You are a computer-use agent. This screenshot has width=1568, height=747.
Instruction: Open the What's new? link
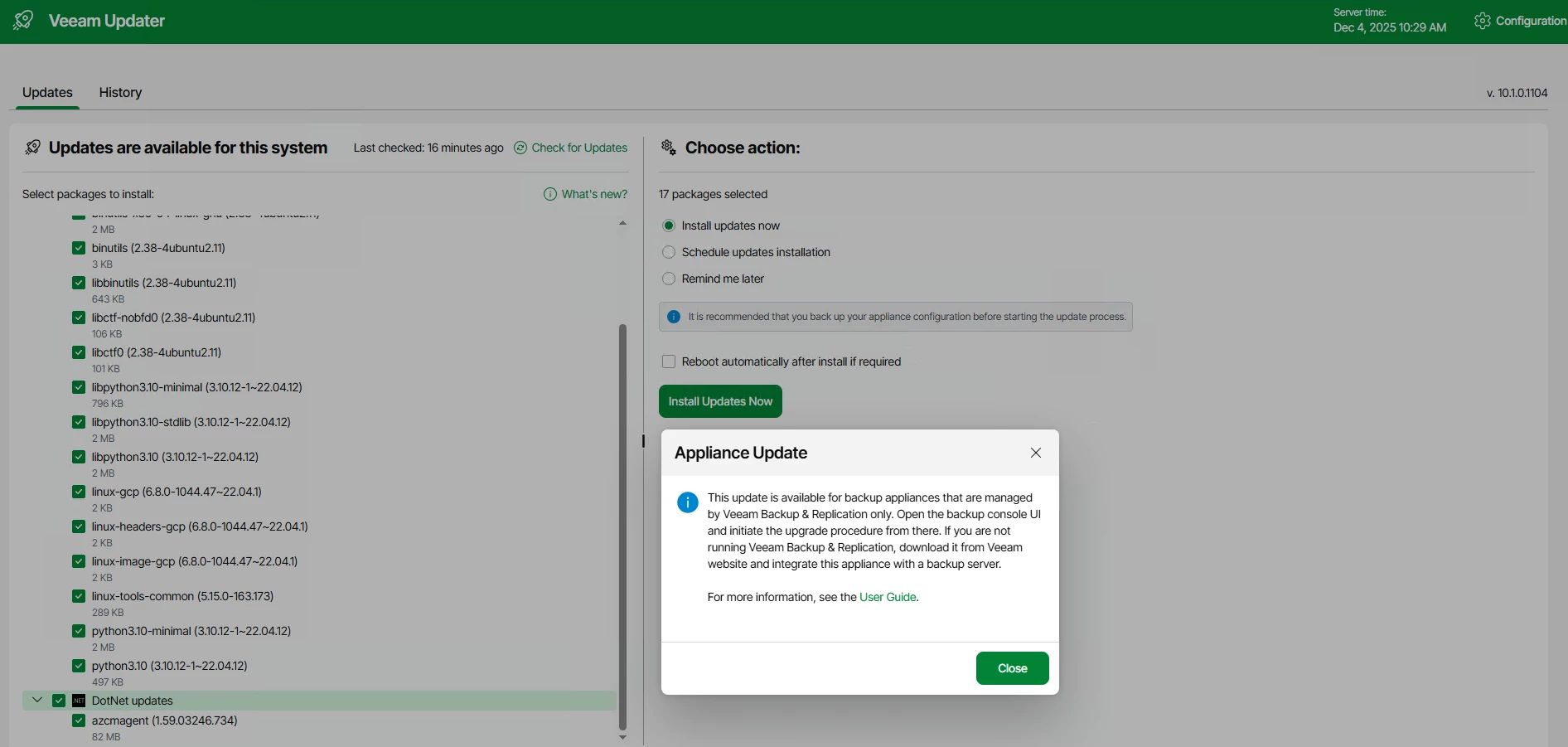pyautogui.click(x=594, y=194)
